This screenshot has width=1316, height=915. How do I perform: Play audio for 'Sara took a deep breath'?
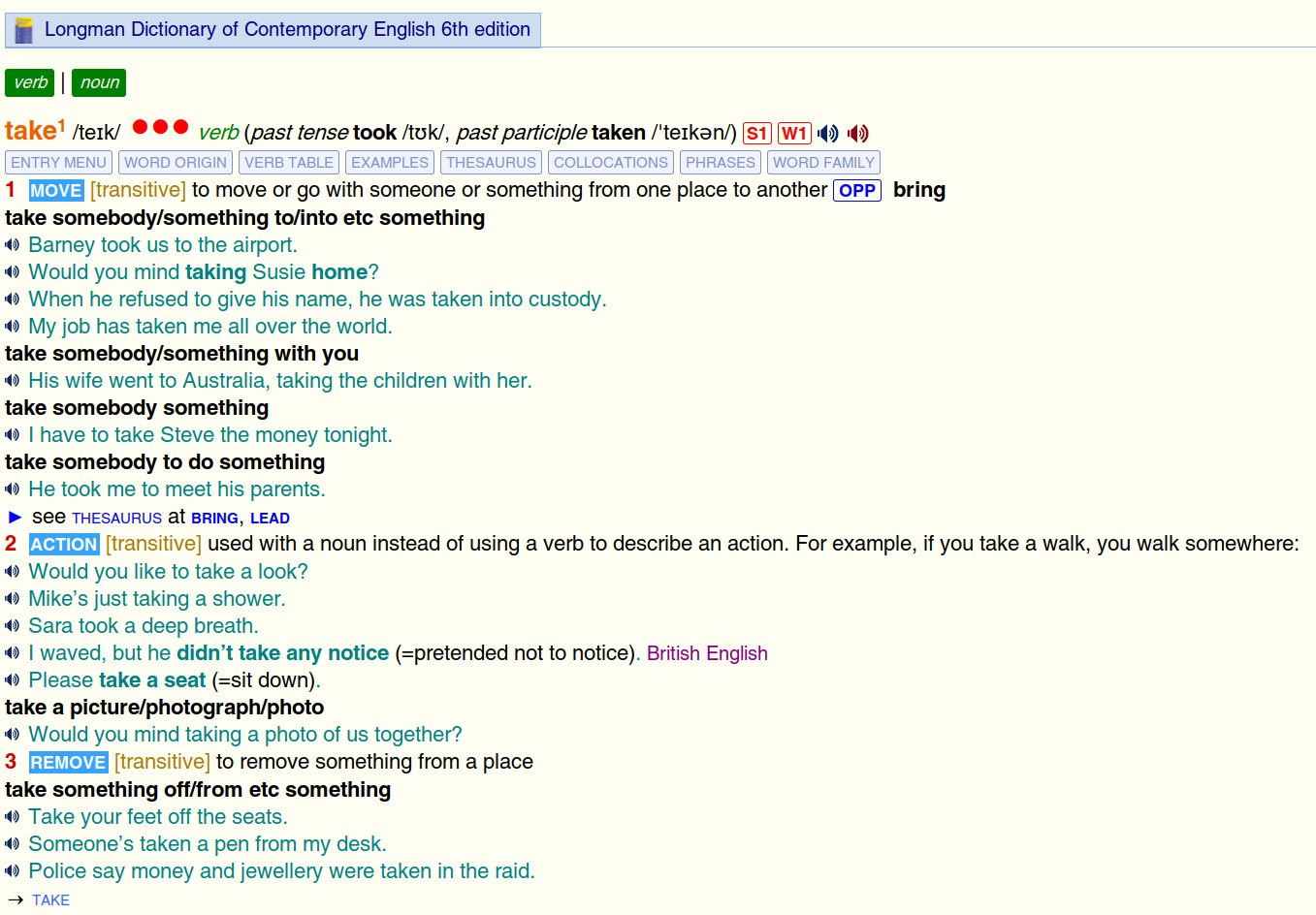[x=13, y=626]
